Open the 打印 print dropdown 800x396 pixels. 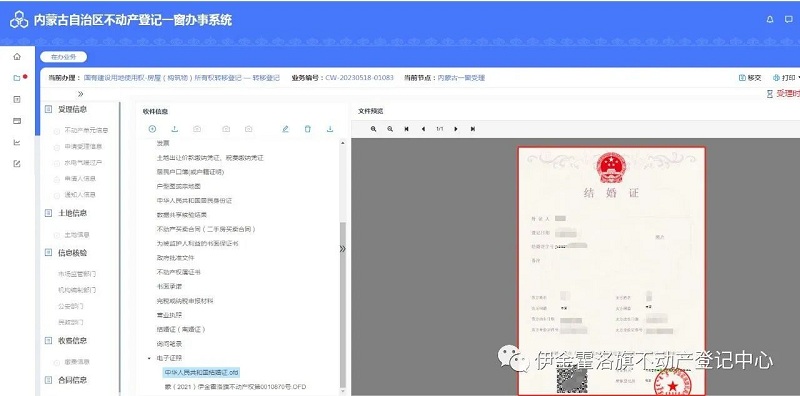pyautogui.click(x=786, y=78)
